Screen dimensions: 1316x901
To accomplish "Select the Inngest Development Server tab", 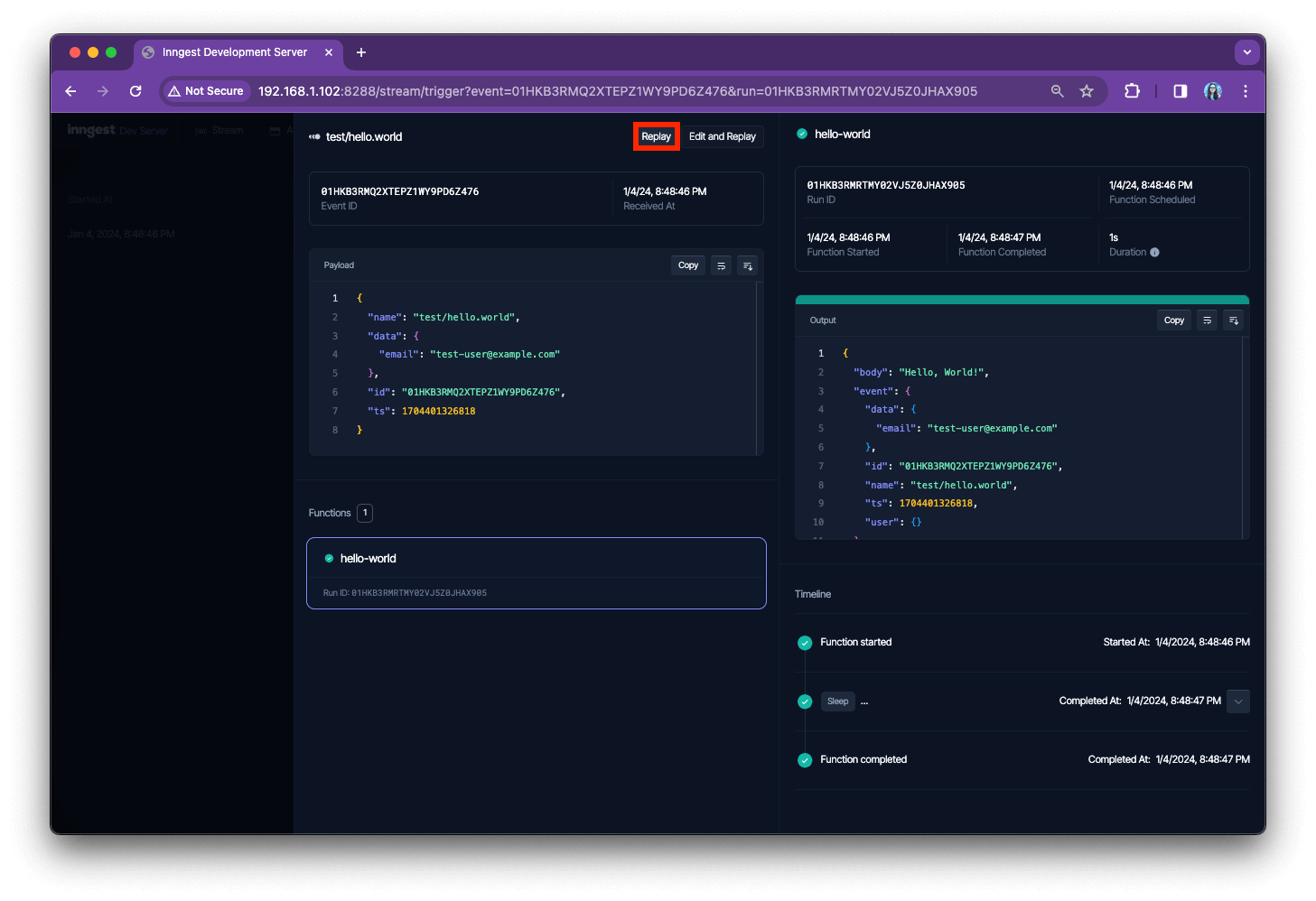I will (233, 52).
